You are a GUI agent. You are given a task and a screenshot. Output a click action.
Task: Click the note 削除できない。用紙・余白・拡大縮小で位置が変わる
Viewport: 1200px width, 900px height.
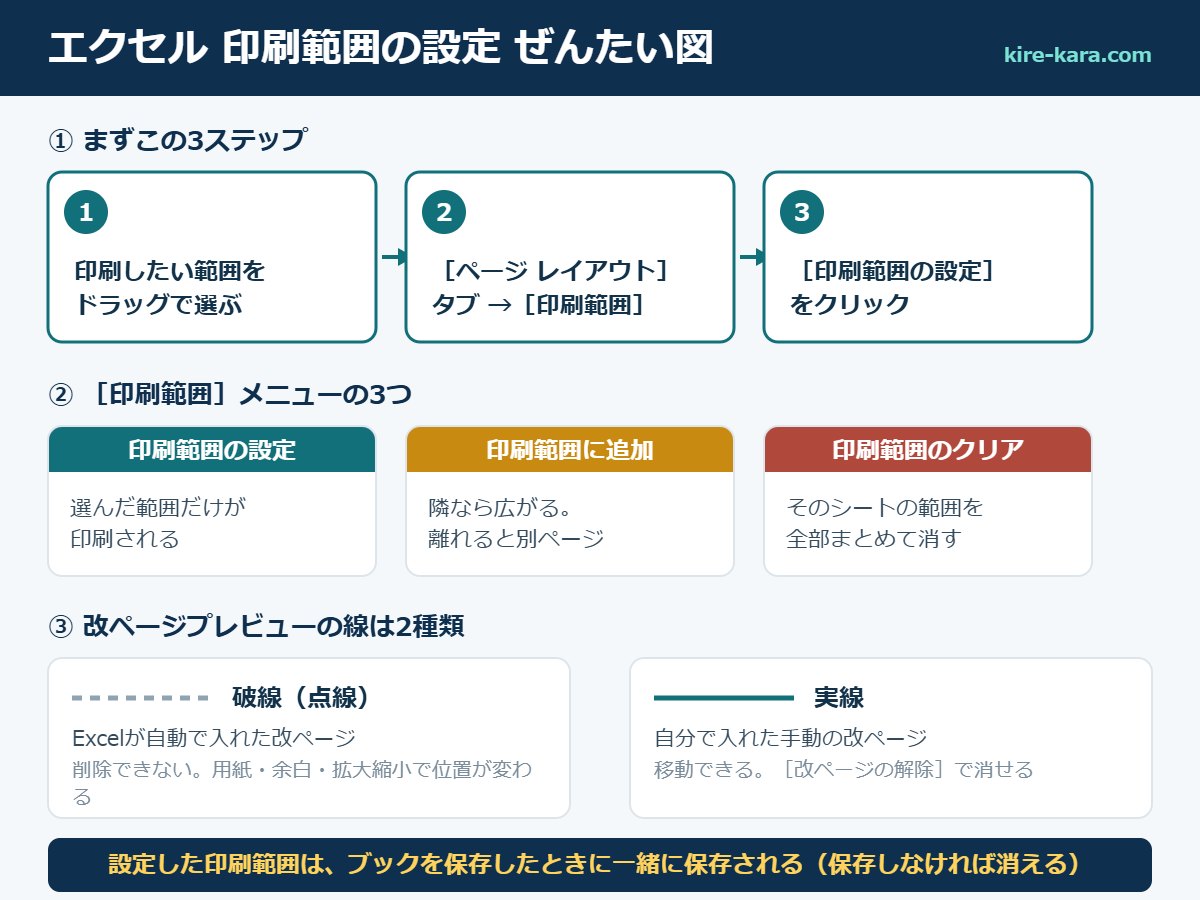[x=302, y=783]
